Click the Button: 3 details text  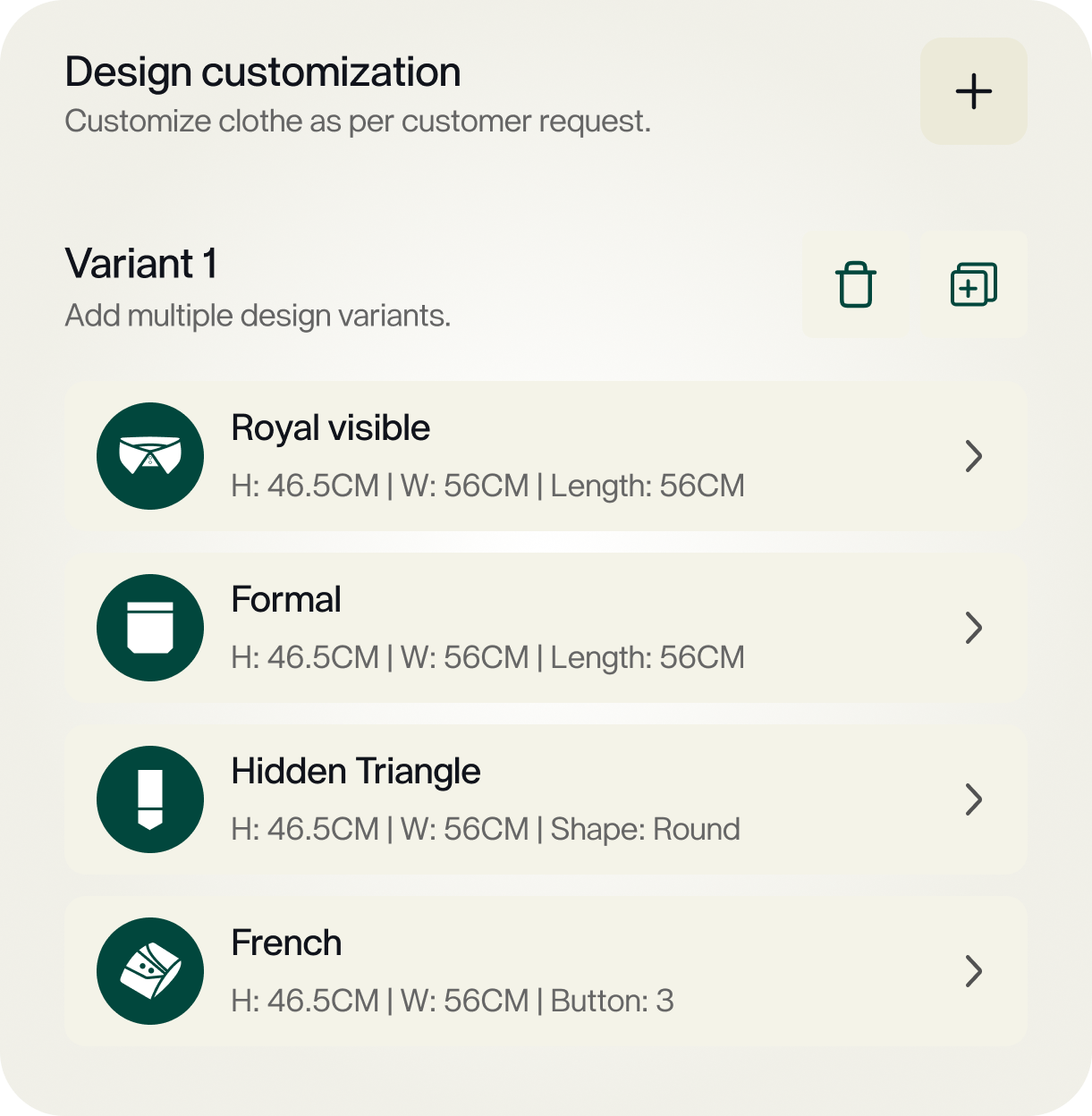(612, 1002)
